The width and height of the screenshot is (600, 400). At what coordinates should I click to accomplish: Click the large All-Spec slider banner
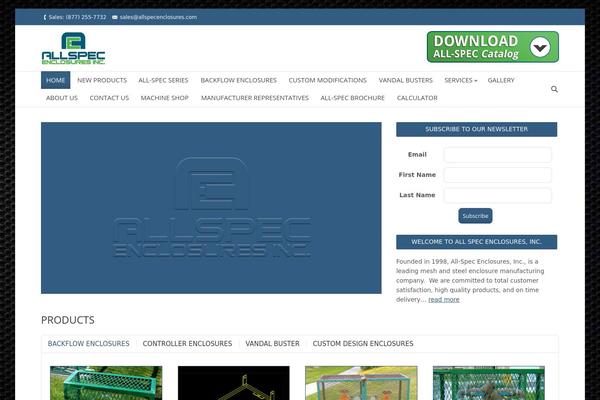point(211,208)
